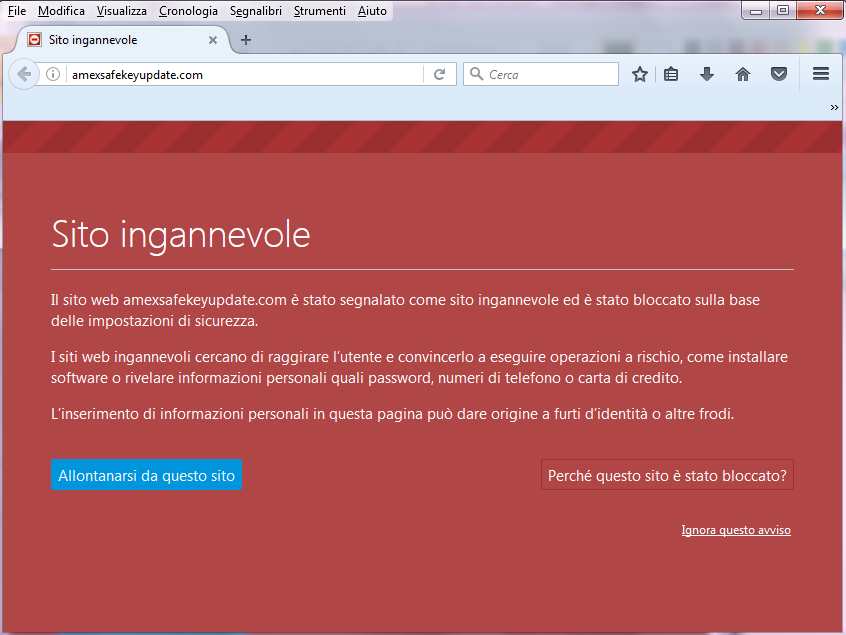The width and height of the screenshot is (846, 635).
Task: Expand the bookmarks toolbar overflow chevron
Action: click(834, 107)
